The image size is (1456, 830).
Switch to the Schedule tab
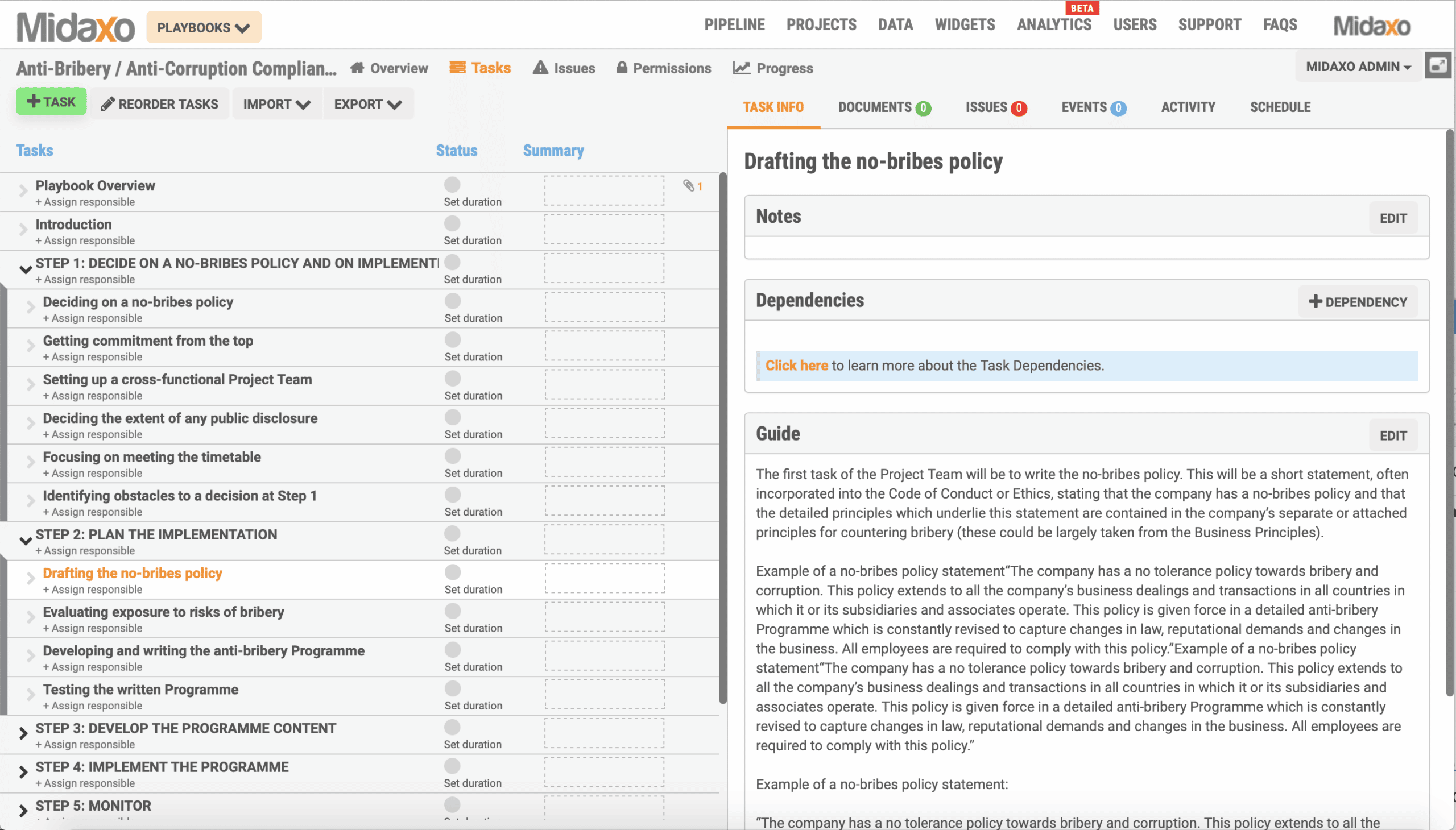(x=1280, y=107)
